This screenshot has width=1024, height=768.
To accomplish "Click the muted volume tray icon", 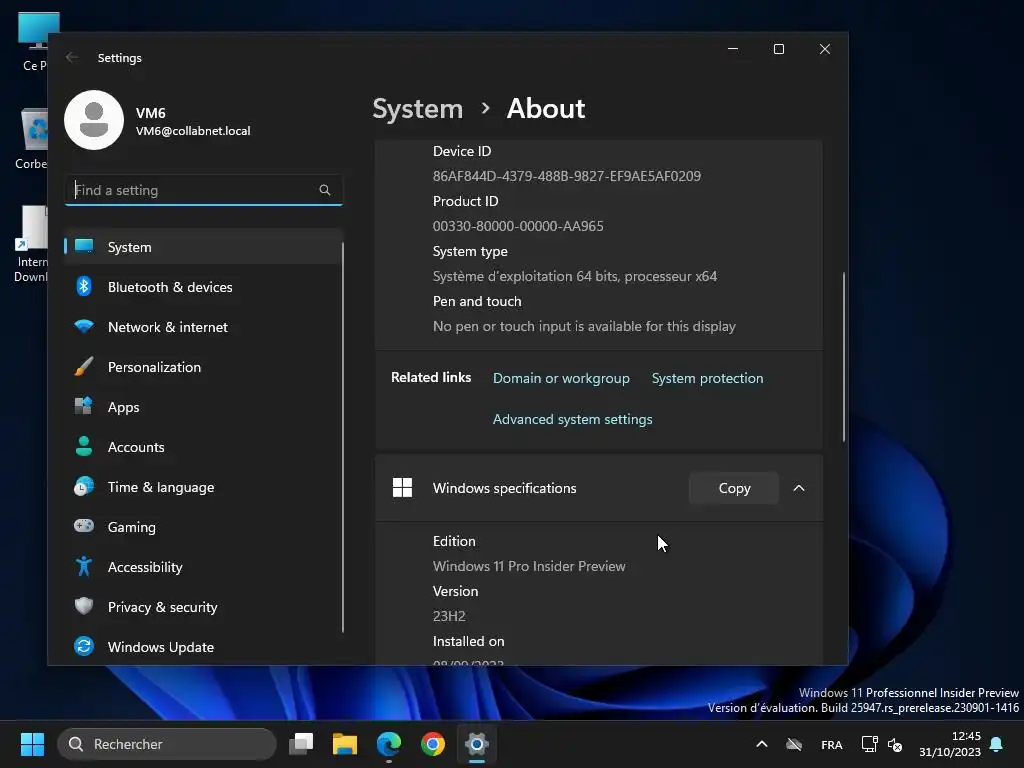I will click(x=895, y=744).
